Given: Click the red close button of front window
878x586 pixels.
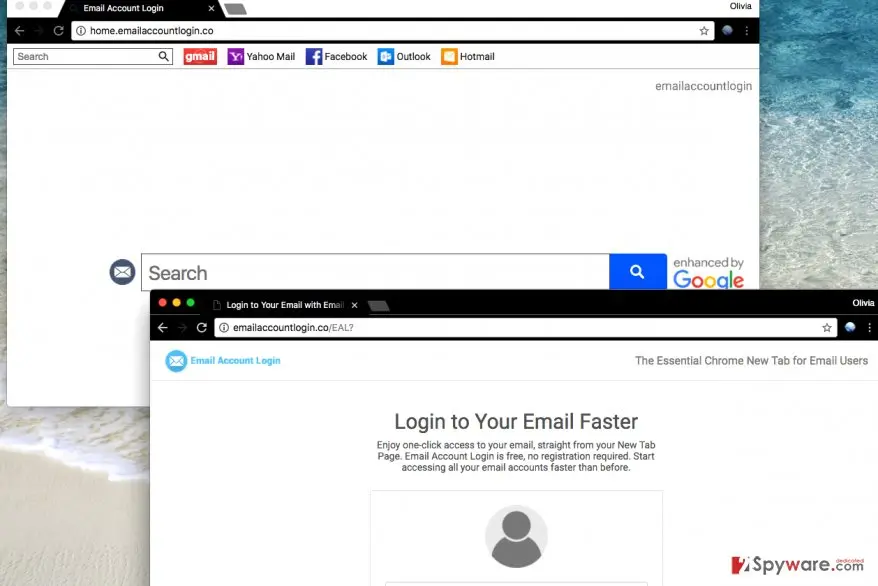Looking at the screenshot, I should (162, 303).
